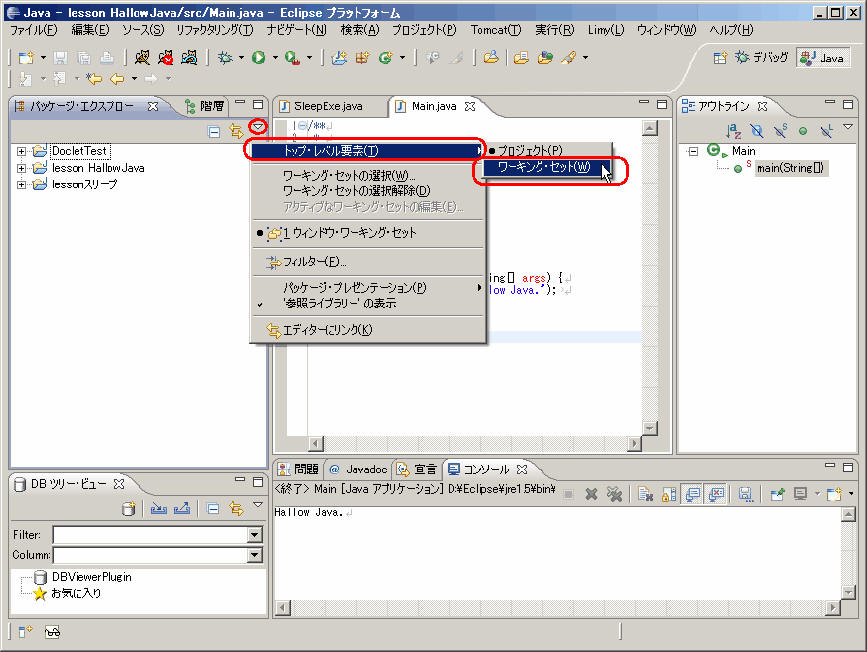Switch to the デバッグ perspective button
This screenshot has height=652, width=867.
click(x=762, y=58)
